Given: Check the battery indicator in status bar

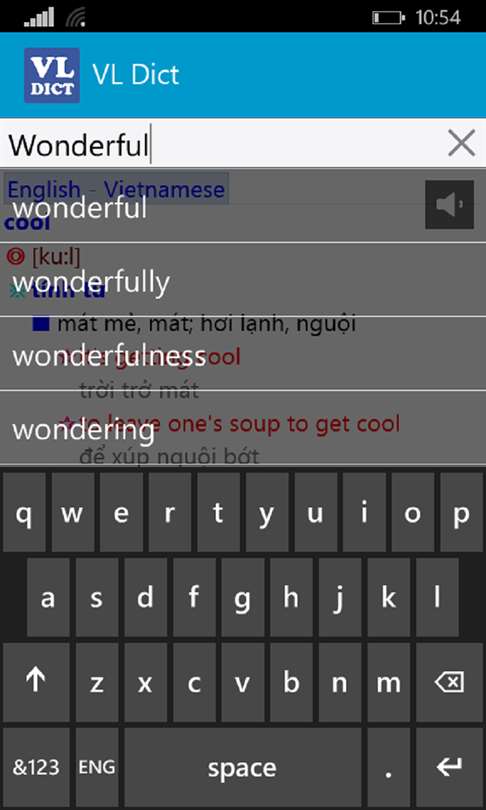Looking at the screenshot, I should [x=388, y=18].
